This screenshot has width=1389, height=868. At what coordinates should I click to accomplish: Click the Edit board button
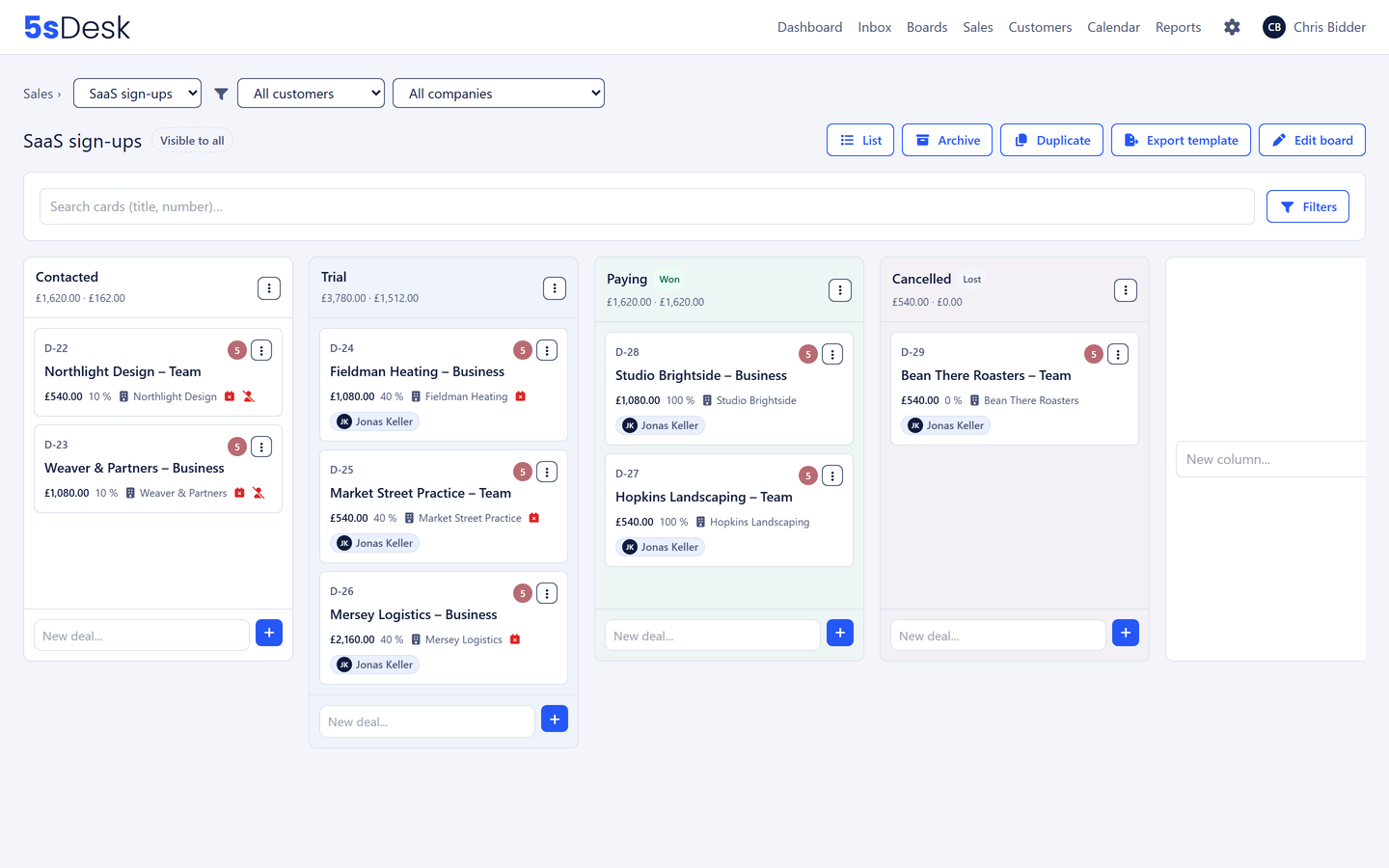click(1312, 140)
